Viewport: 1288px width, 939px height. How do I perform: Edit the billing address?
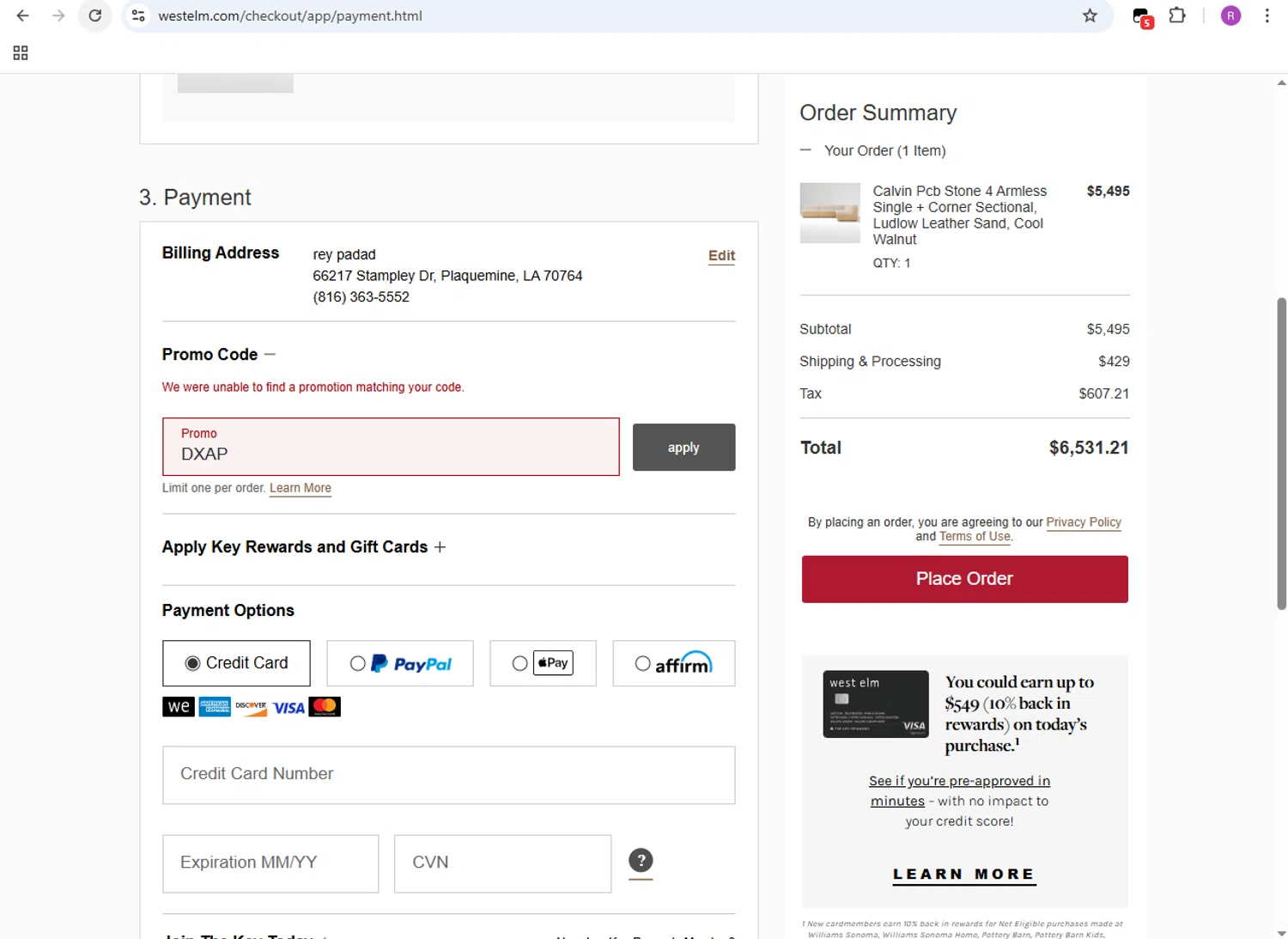[x=721, y=255]
